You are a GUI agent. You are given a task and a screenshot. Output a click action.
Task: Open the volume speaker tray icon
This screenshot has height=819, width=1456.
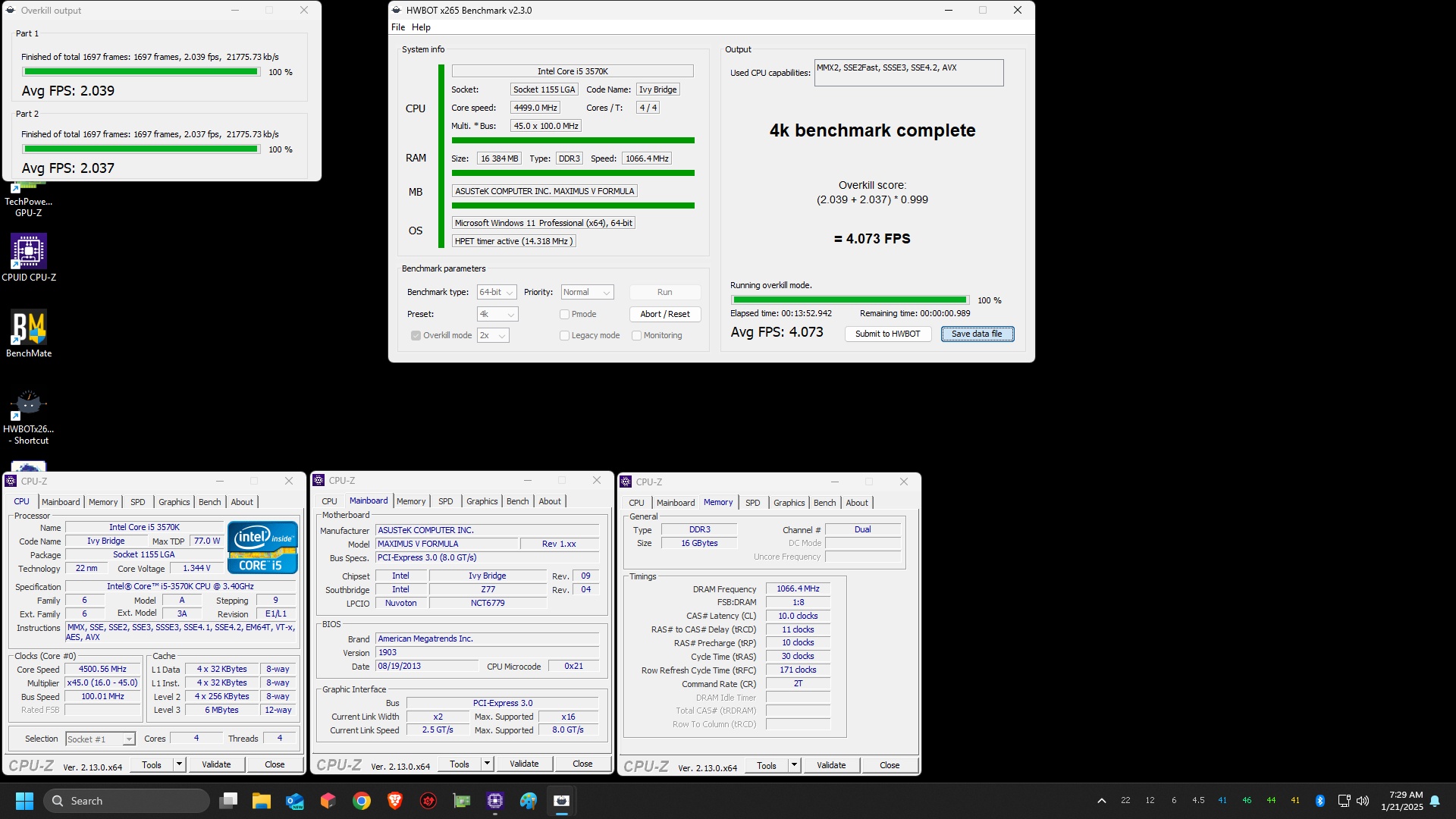(1363, 801)
